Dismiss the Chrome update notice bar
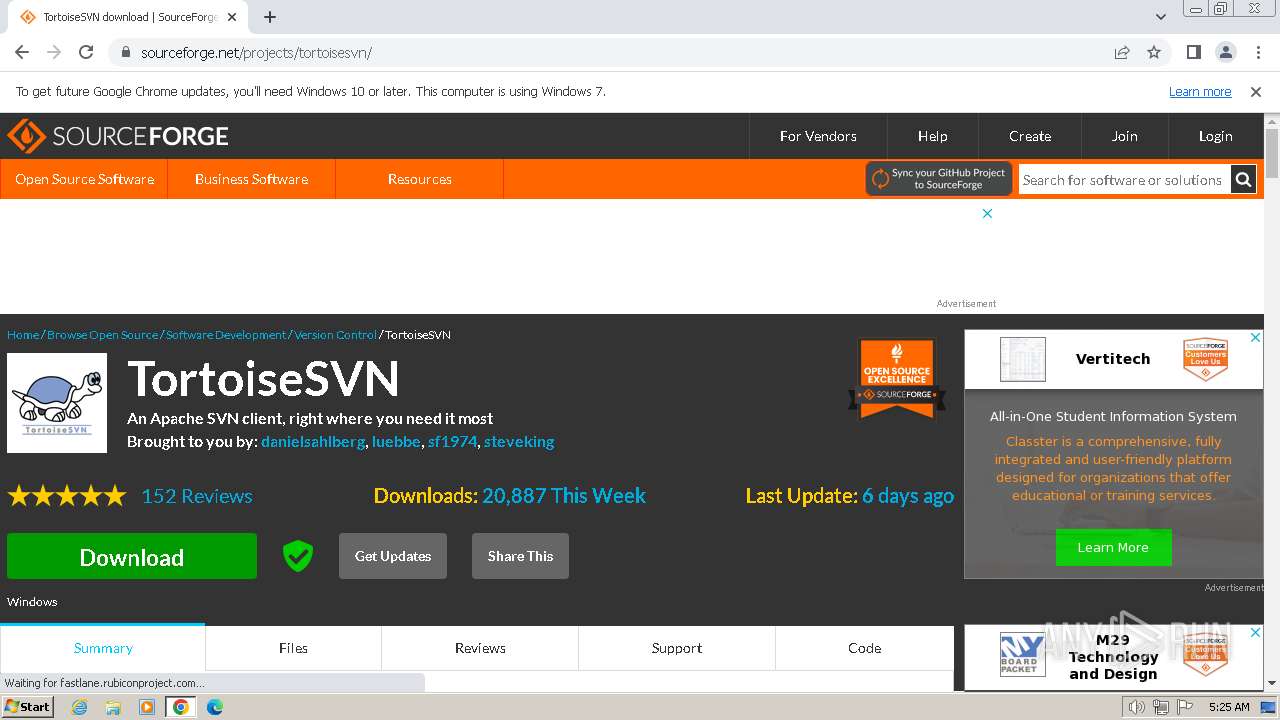Viewport: 1280px width, 720px height. coord(1256,91)
